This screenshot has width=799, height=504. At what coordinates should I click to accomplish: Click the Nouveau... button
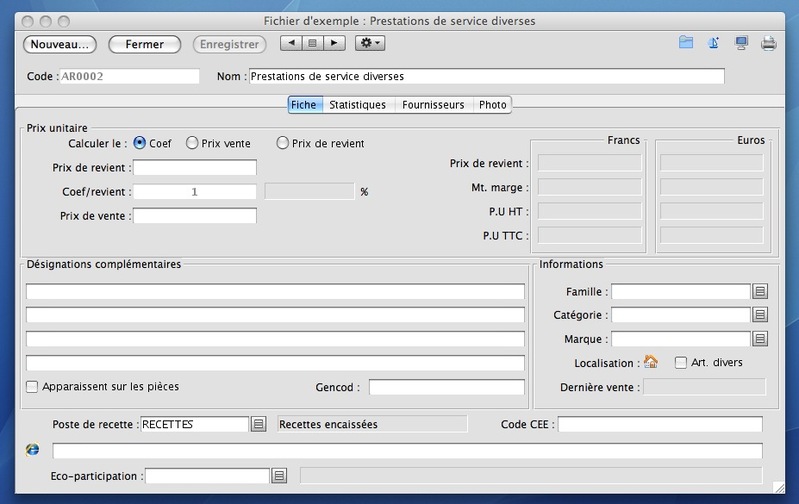pos(60,44)
